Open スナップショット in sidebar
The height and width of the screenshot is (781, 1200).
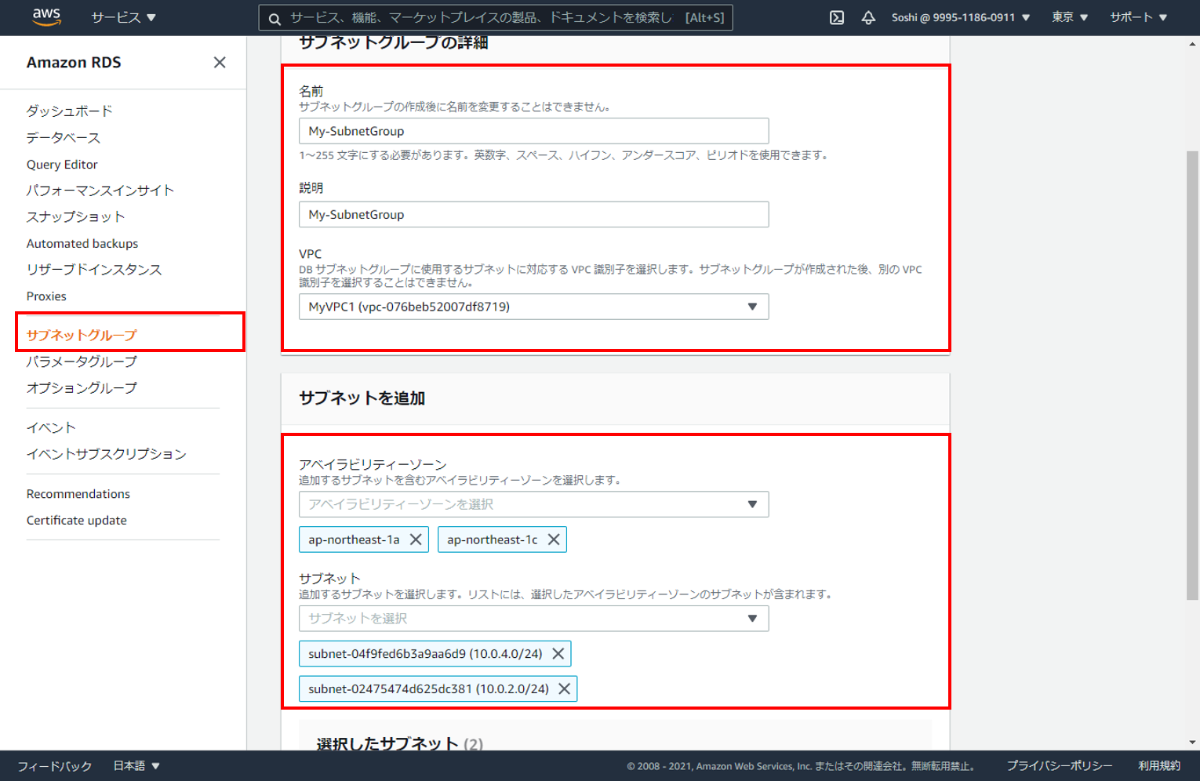pos(76,217)
